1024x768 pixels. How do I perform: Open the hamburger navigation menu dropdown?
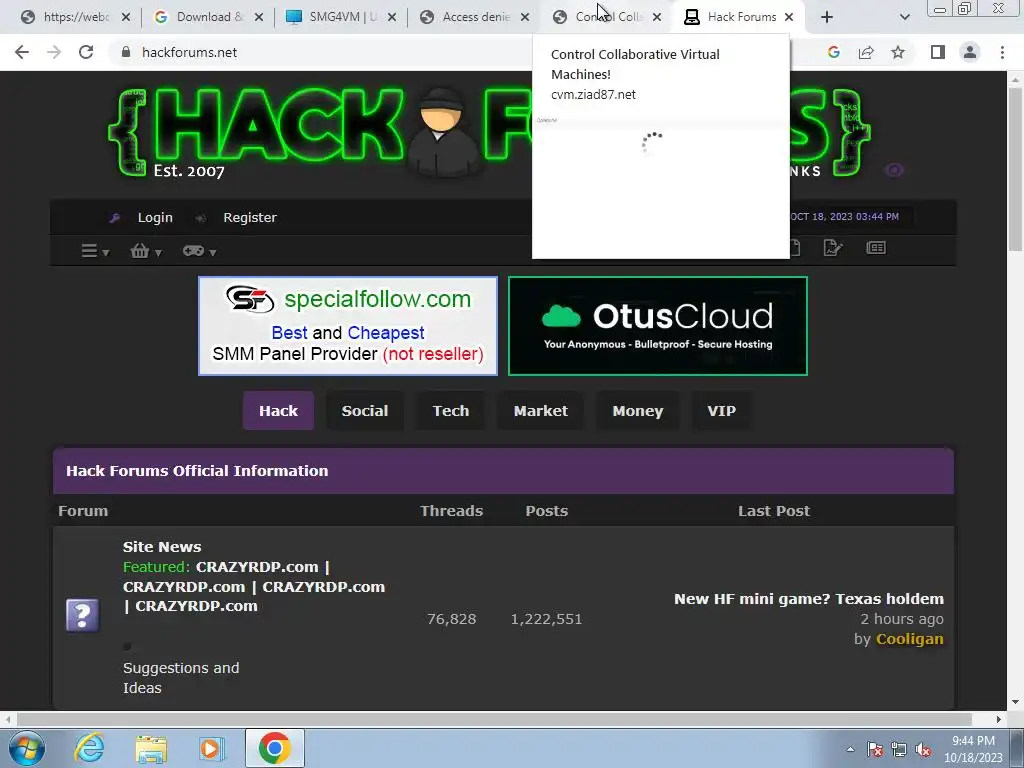[x=95, y=251]
